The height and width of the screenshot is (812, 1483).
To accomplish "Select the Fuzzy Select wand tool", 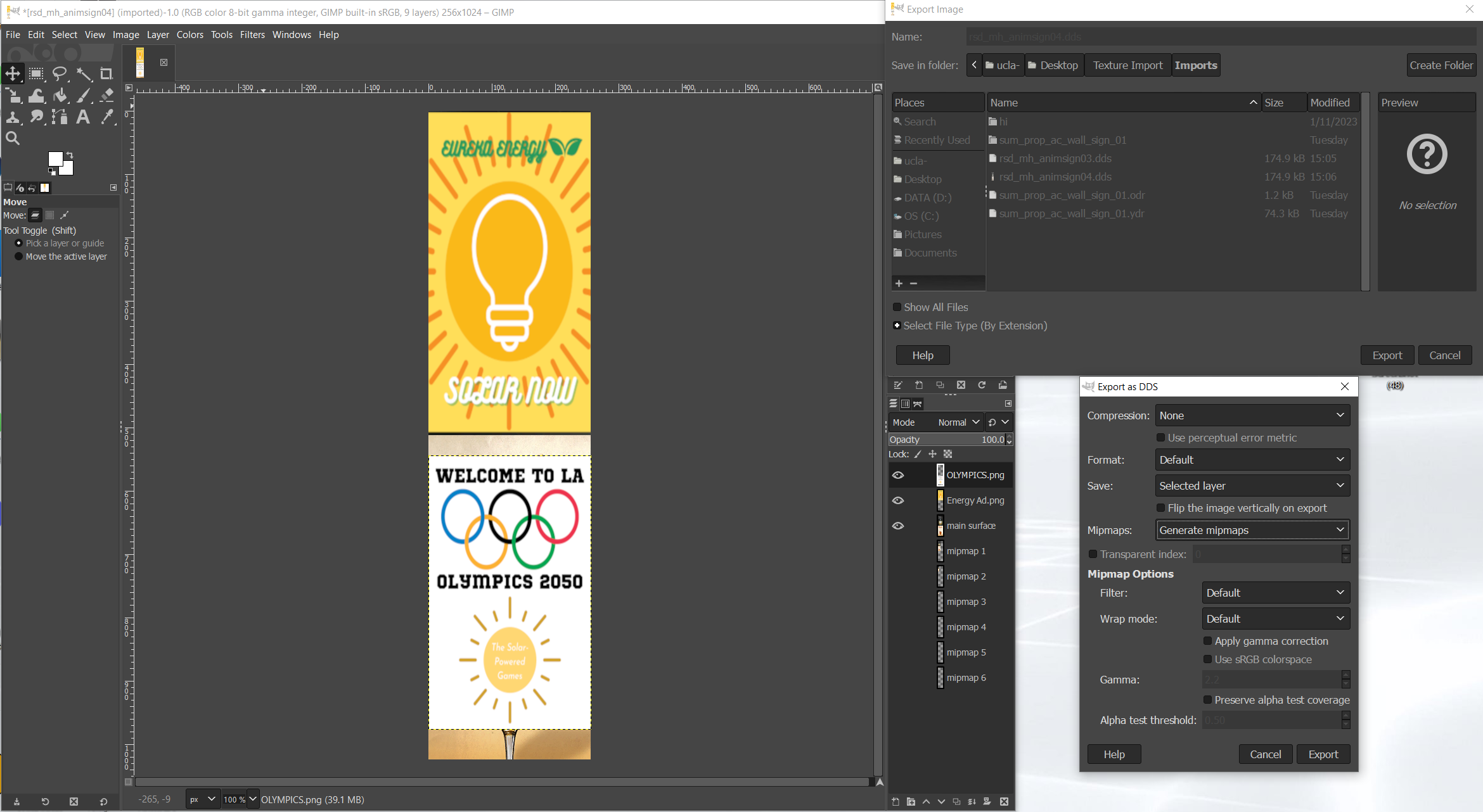I will [x=84, y=74].
